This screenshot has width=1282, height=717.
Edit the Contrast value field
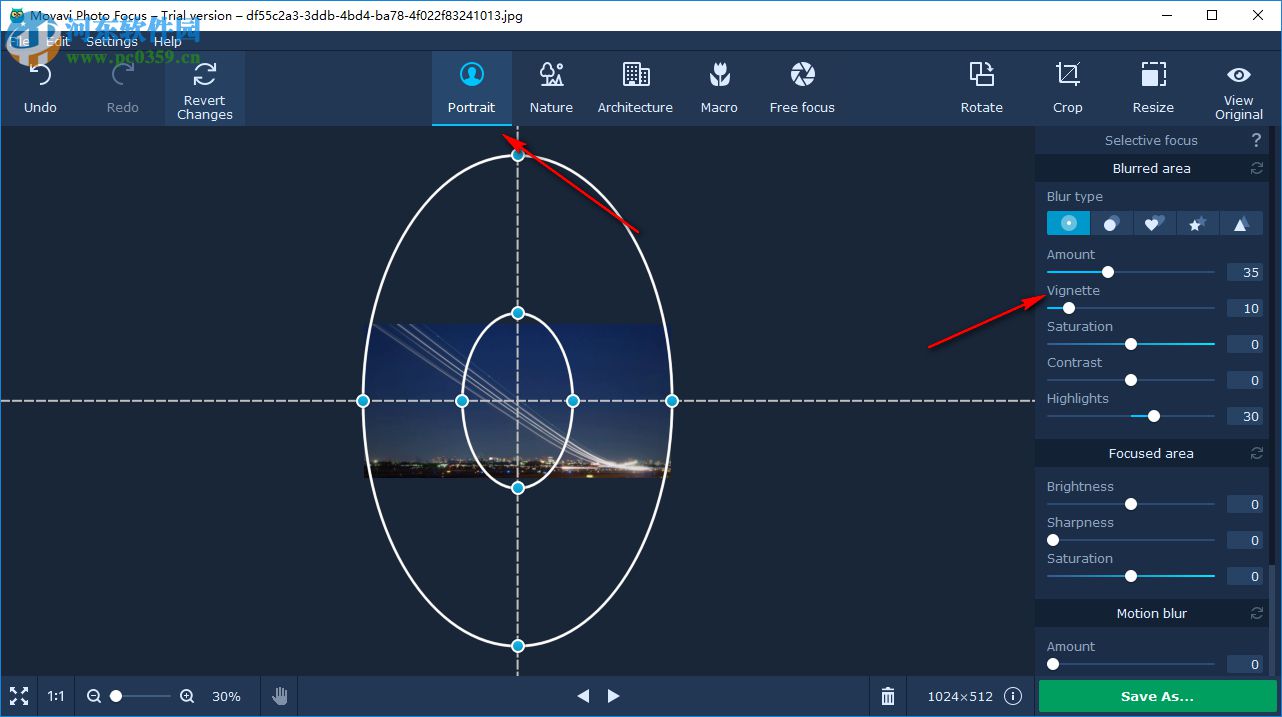click(x=1245, y=381)
